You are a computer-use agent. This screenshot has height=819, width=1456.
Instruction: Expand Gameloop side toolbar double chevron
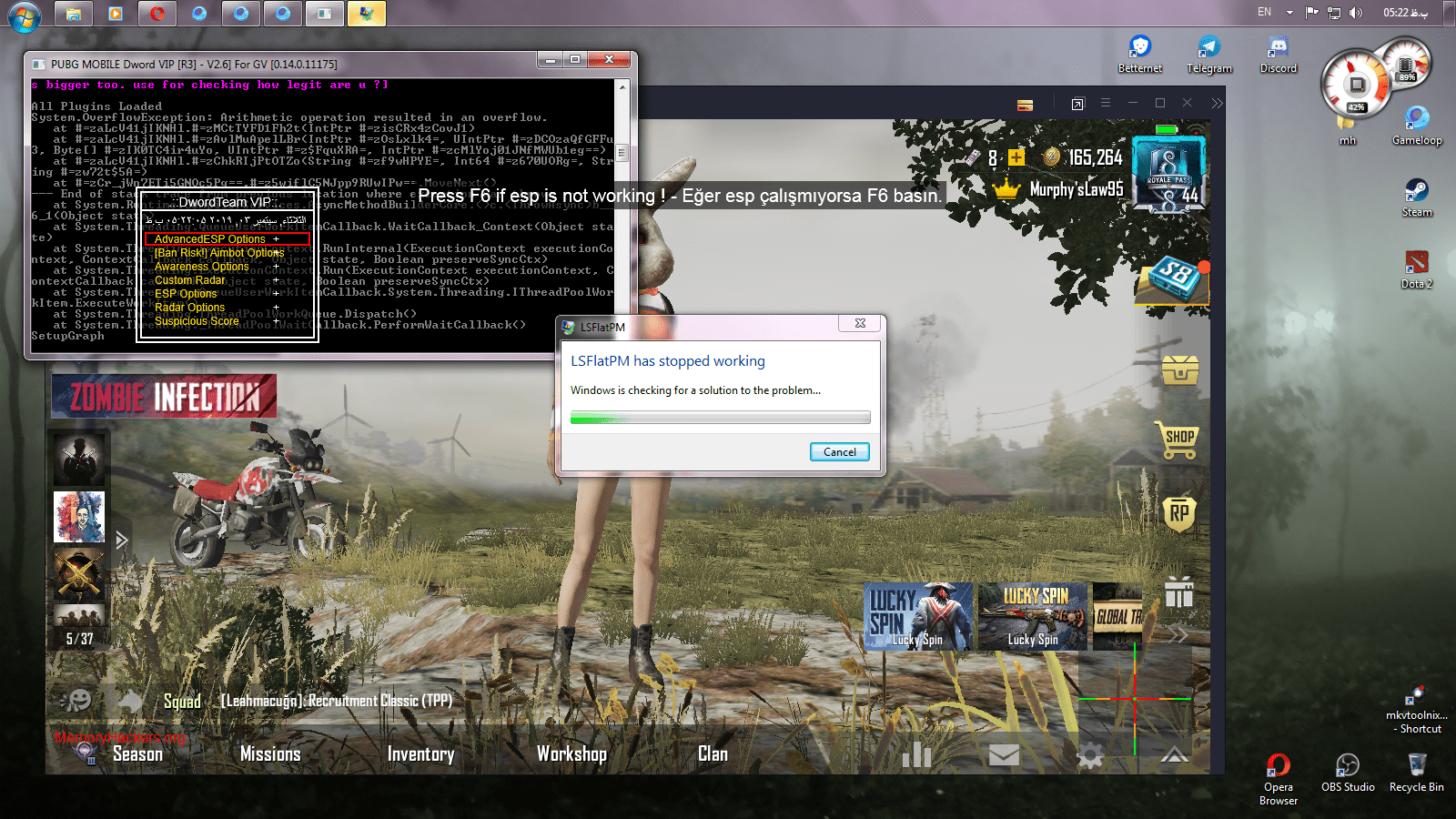[x=1217, y=104]
